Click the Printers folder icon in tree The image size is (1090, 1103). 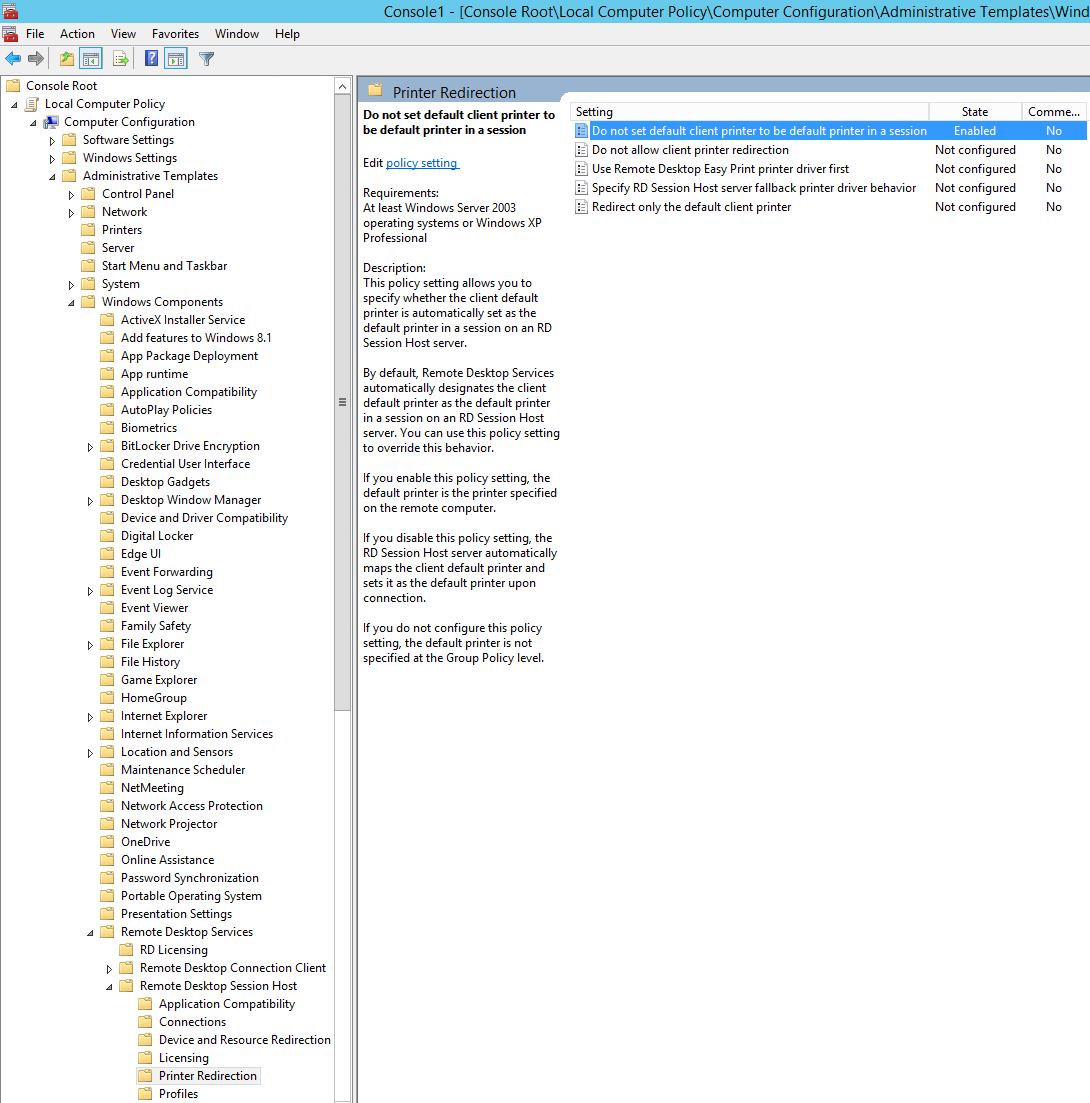[89, 230]
